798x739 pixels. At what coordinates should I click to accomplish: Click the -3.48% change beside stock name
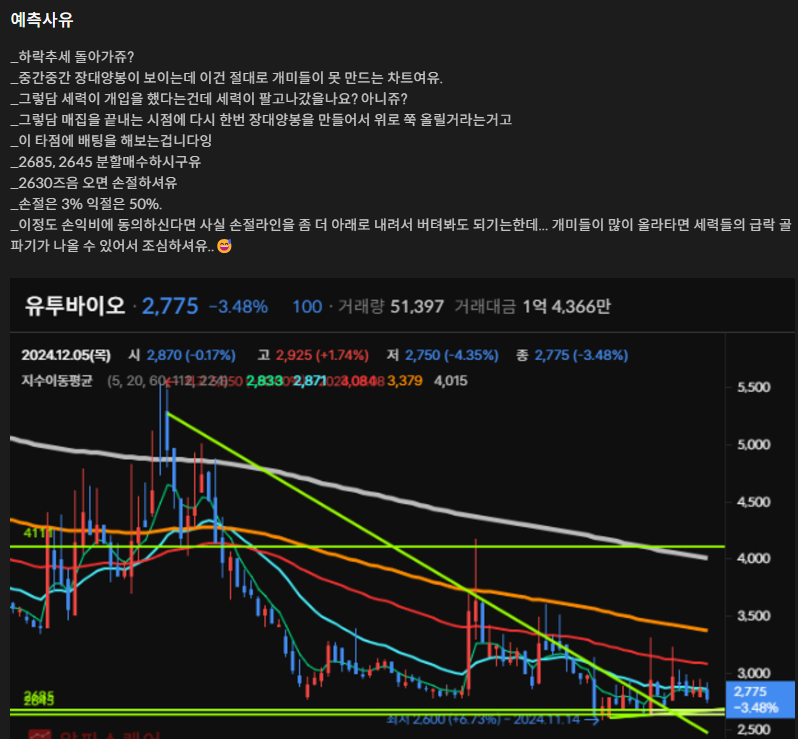[x=238, y=306]
